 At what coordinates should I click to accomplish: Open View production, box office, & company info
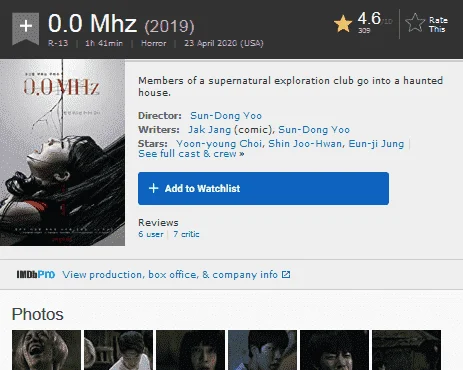(x=170, y=275)
